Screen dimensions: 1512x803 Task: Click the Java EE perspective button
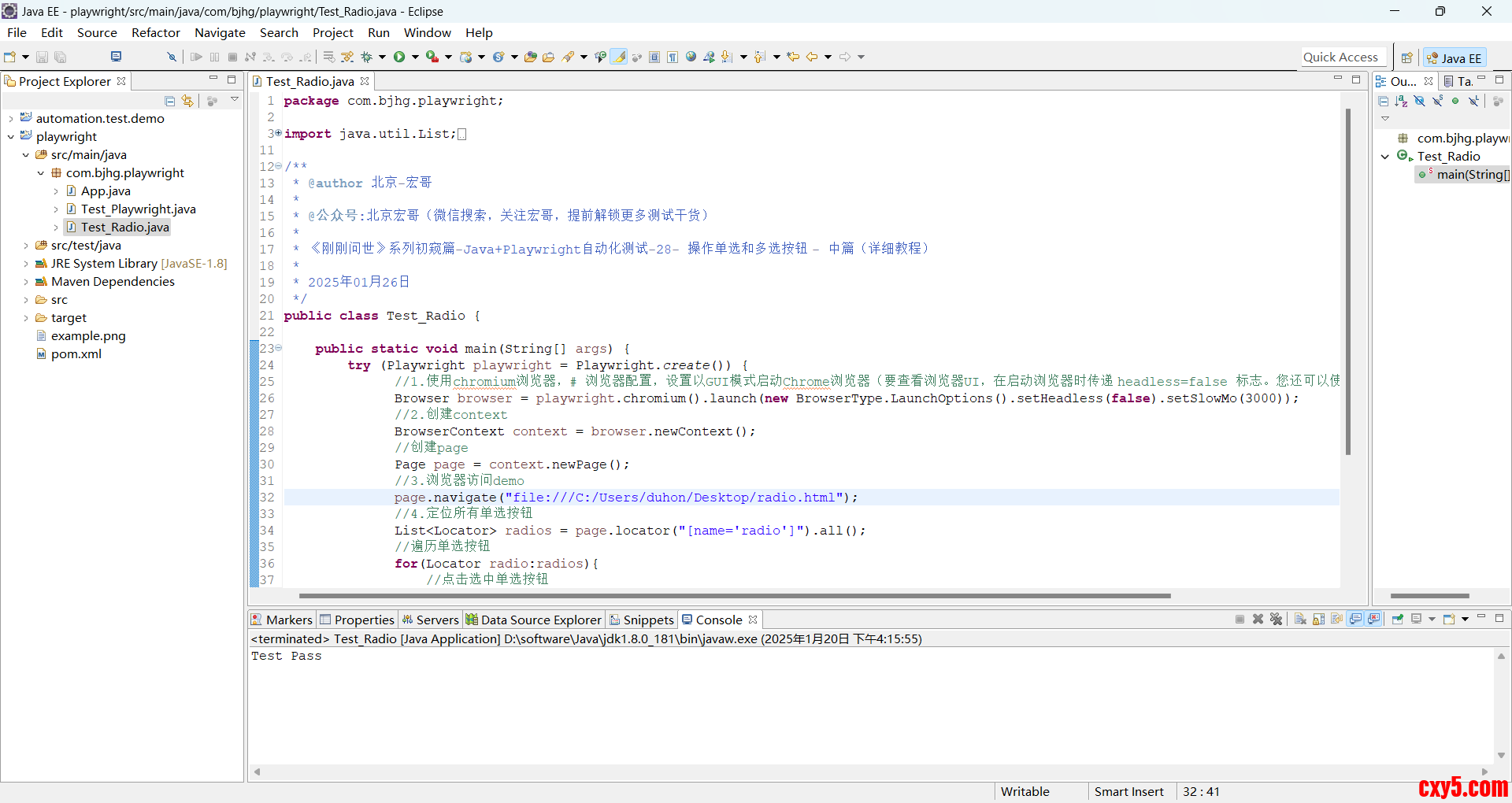(1455, 57)
